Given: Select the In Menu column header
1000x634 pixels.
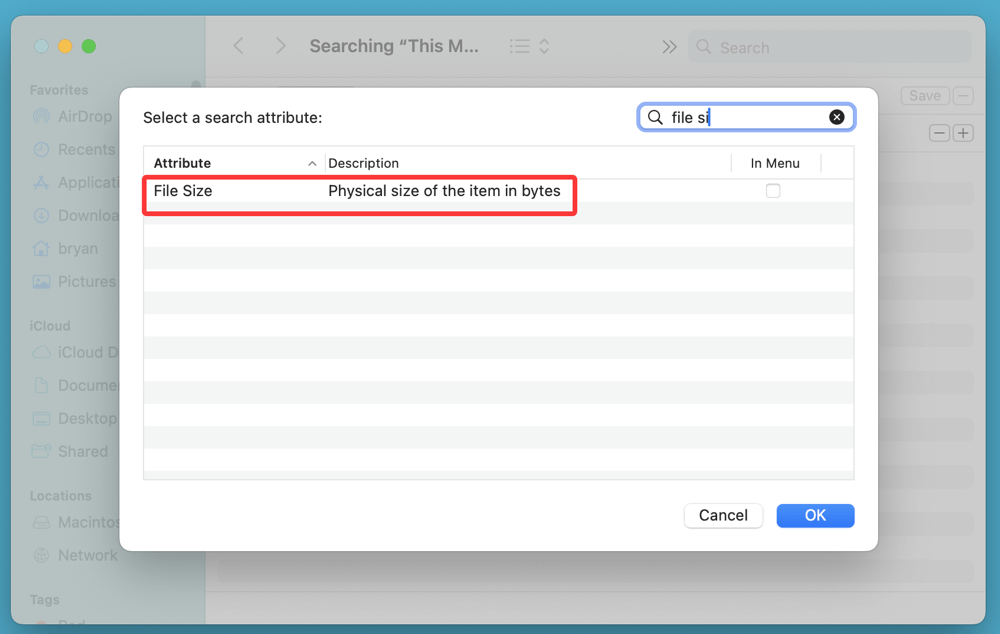Looking at the screenshot, I should pyautogui.click(x=775, y=162).
